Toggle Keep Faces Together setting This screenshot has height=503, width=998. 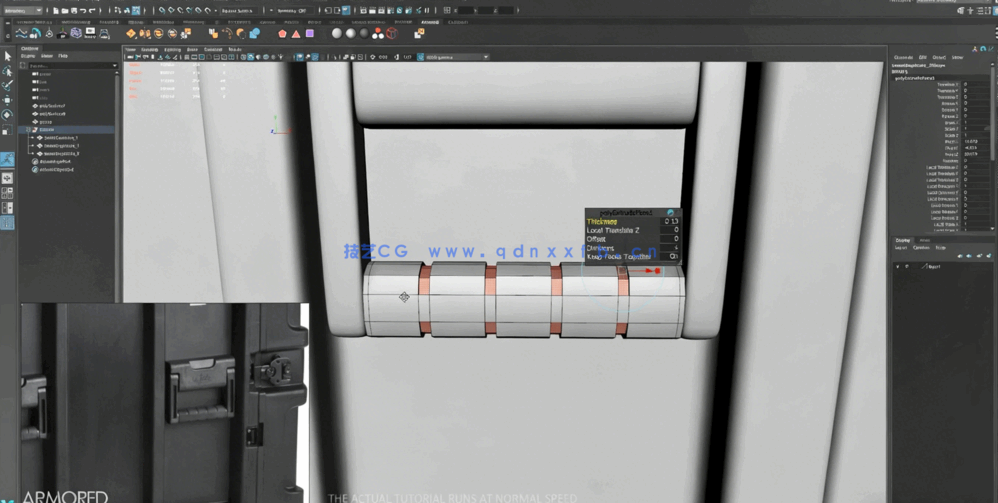(673, 257)
